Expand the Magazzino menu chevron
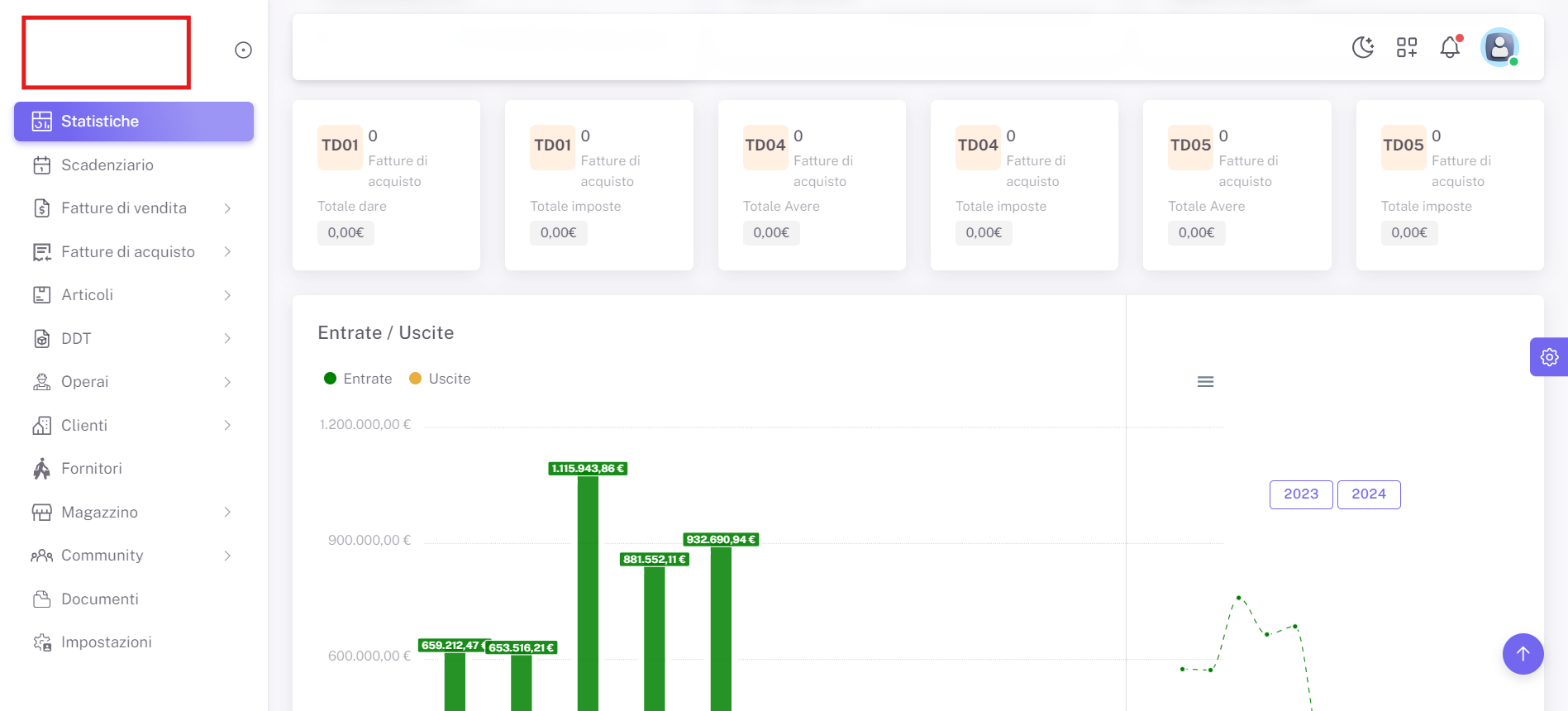This screenshot has height=711, width=1568. [227, 513]
